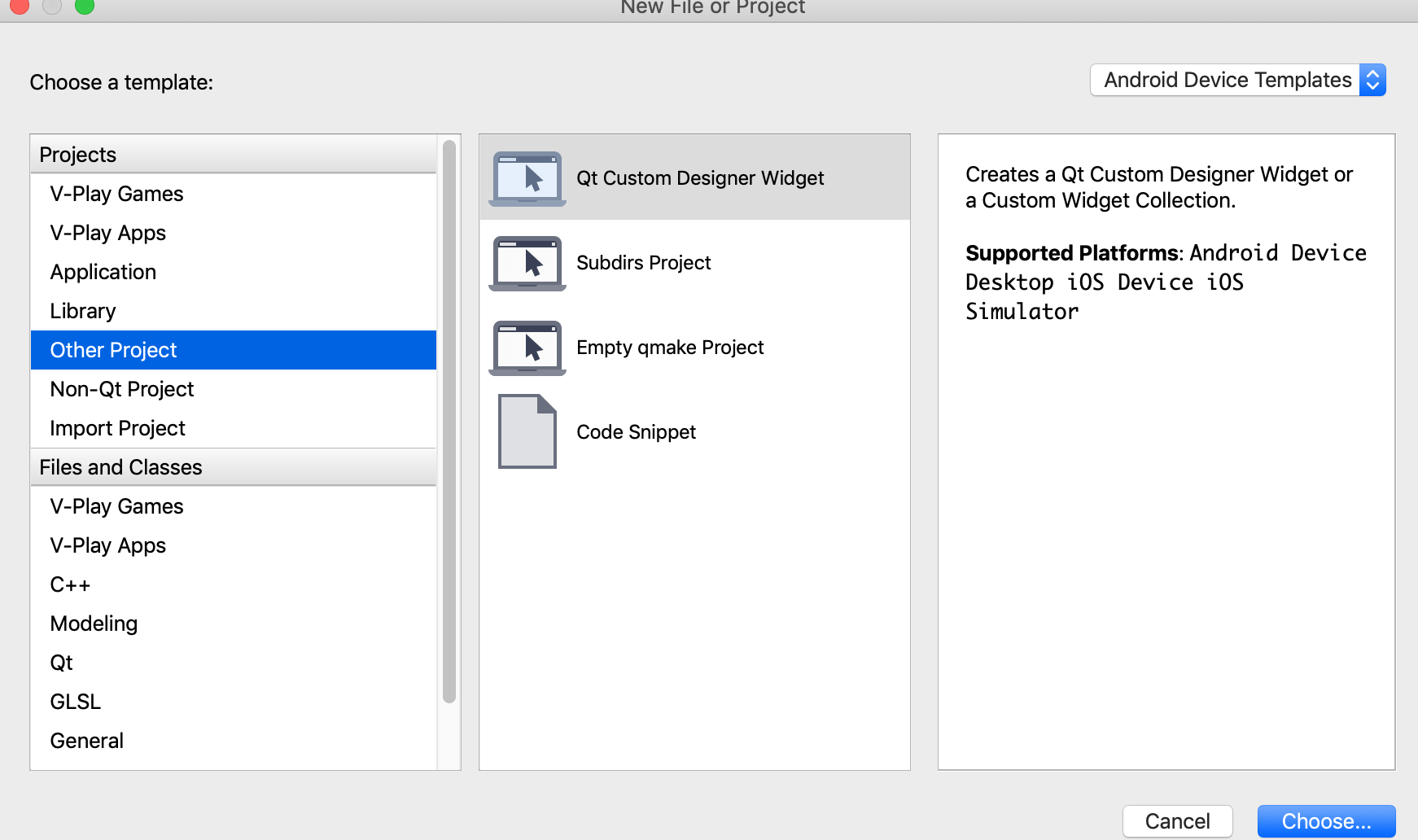Select the Other Project category

pyautogui.click(x=114, y=350)
